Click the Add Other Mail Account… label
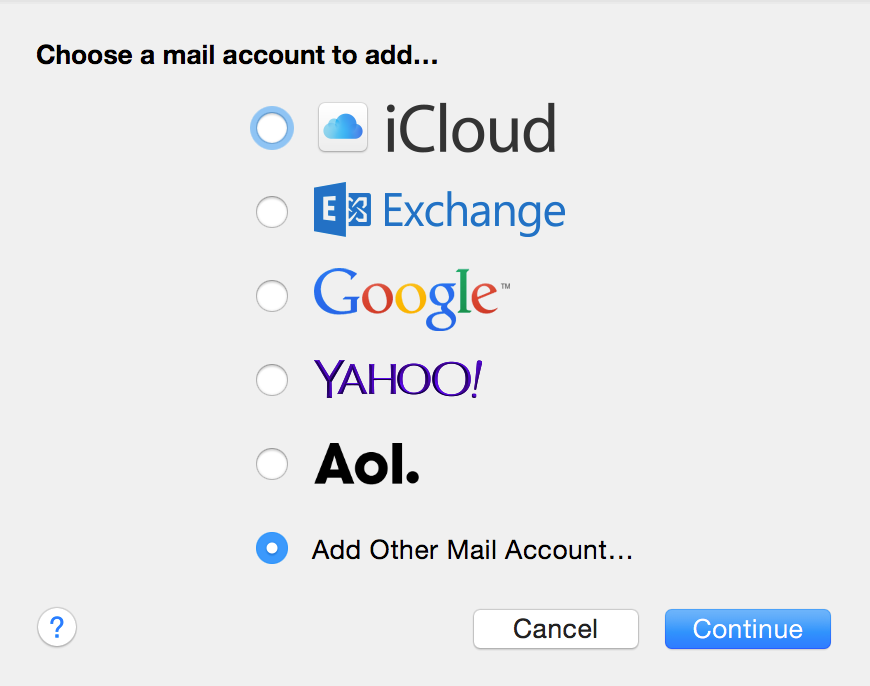Viewport: 870px width, 686px height. tap(472, 550)
